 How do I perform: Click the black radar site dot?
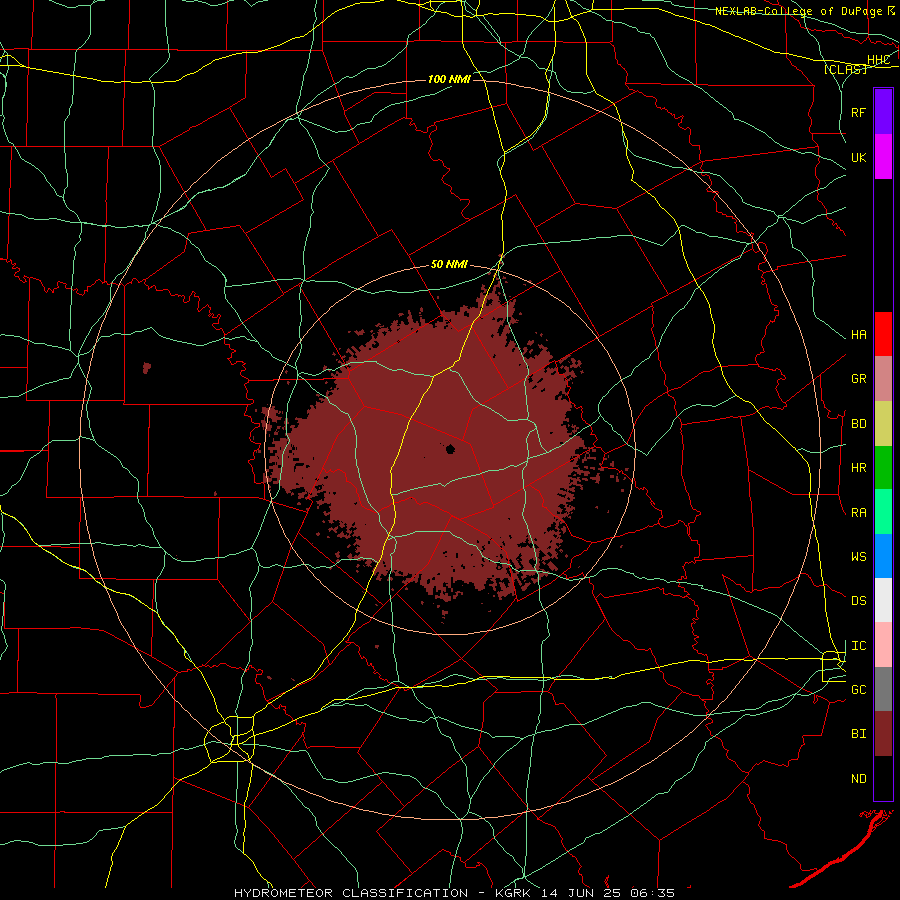[451, 449]
